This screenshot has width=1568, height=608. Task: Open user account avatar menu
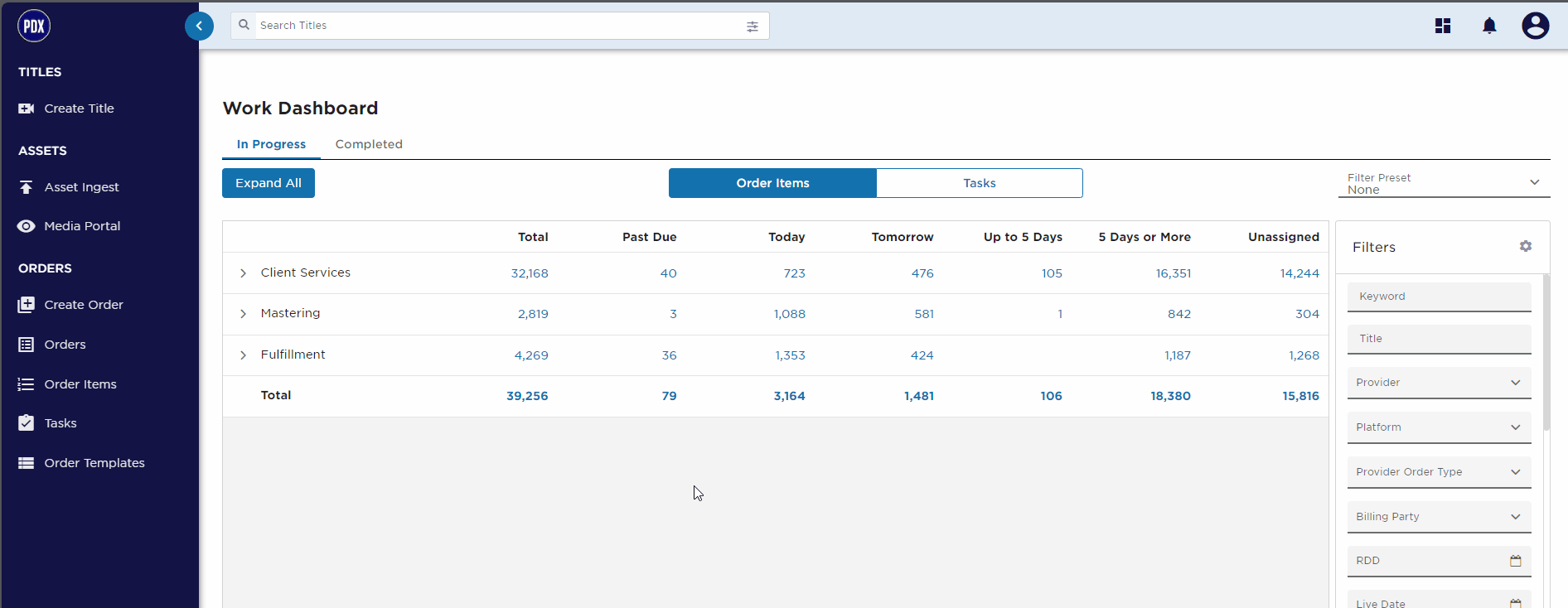point(1536,26)
